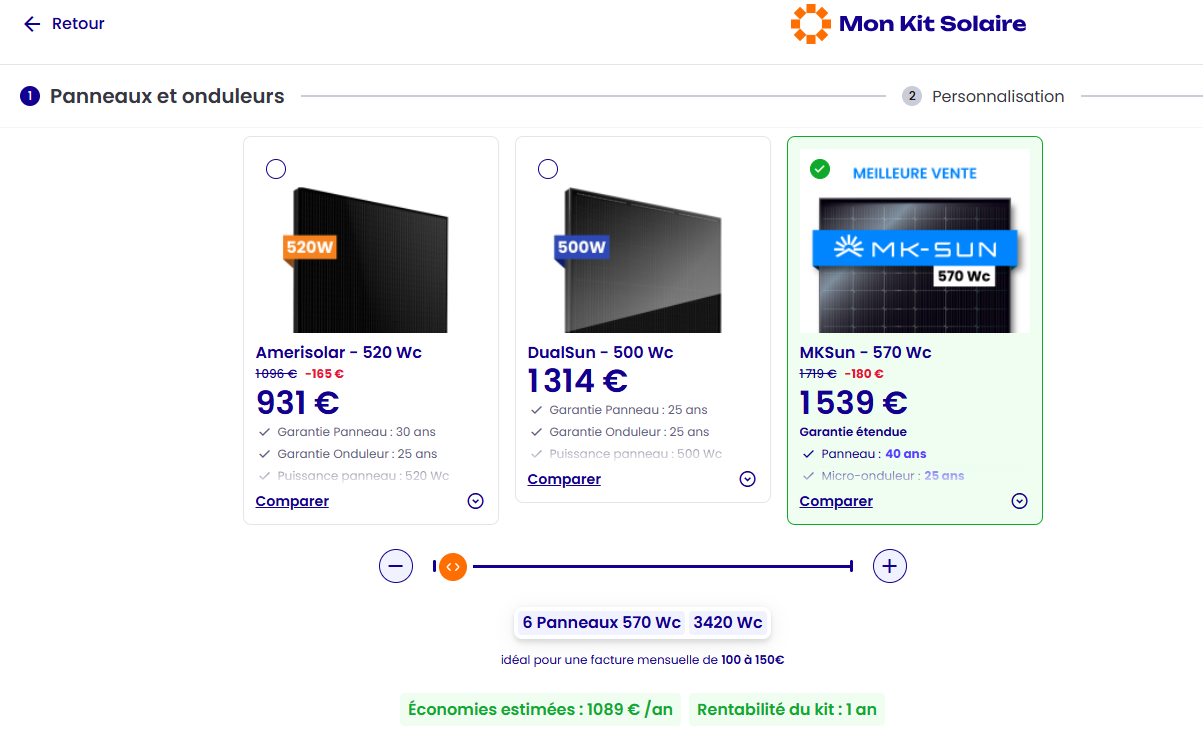
Task: Click Comparer link under Amerisolar
Action: pyautogui.click(x=292, y=502)
